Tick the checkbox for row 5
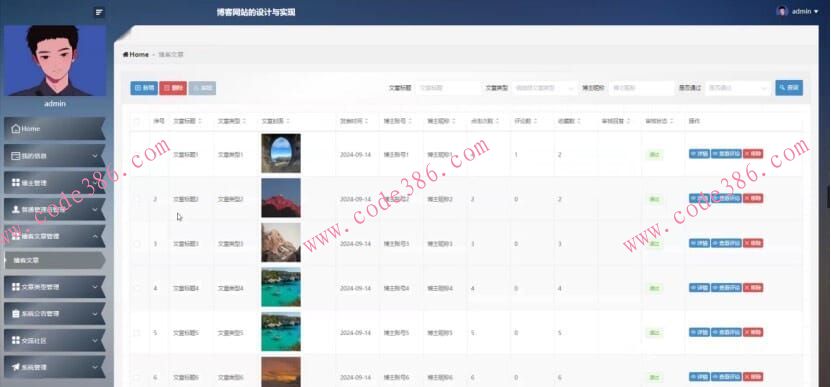The width and height of the screenshot is (831, 387). (137, 333)
